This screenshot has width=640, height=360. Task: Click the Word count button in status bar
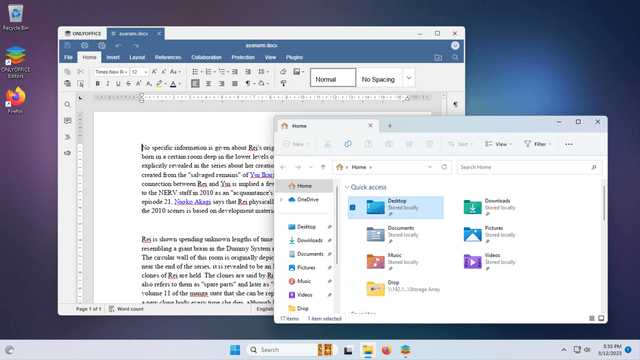pos(126,309)
